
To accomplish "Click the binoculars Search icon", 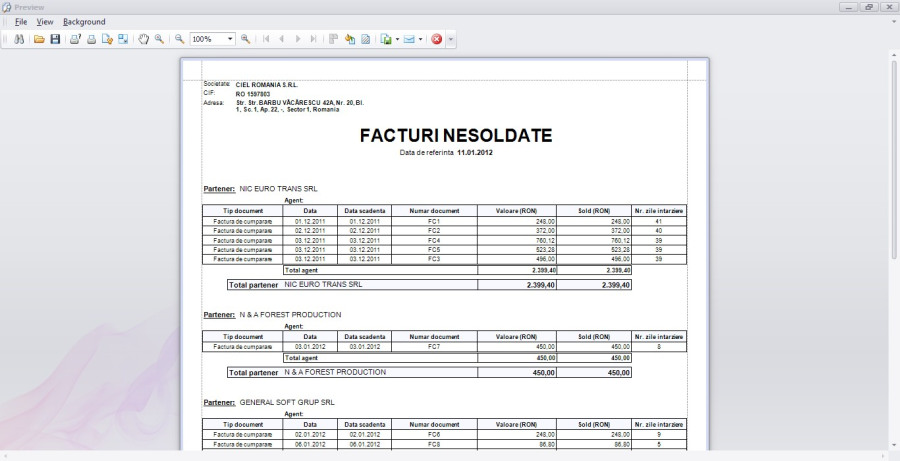I will [18, 39].
